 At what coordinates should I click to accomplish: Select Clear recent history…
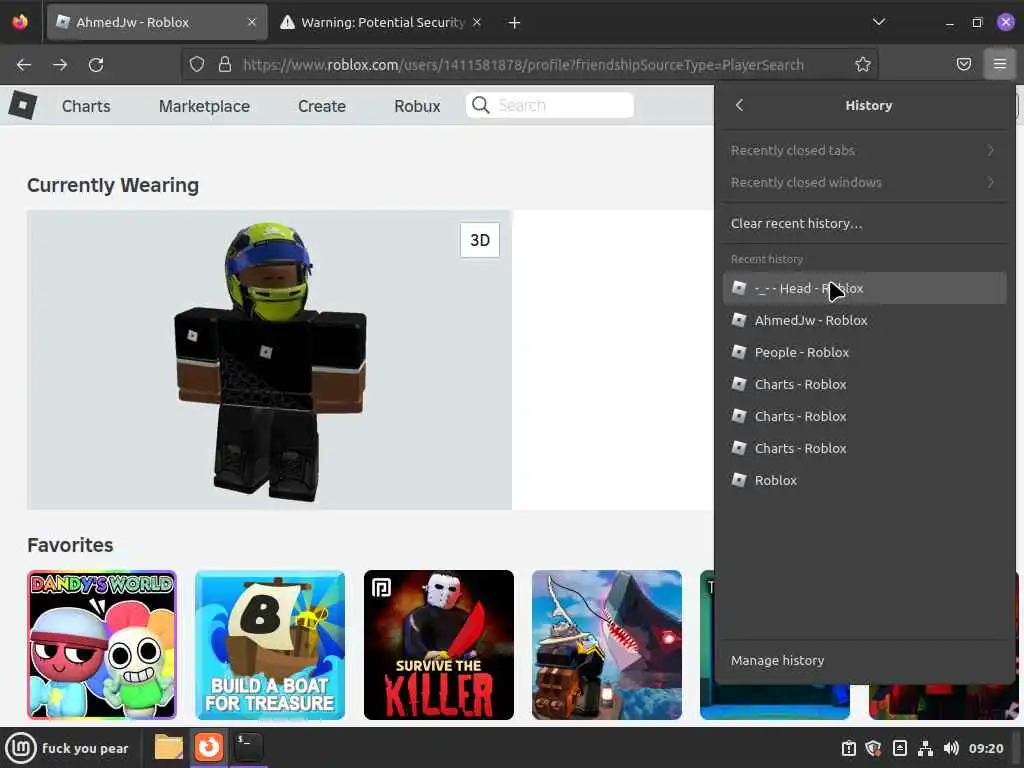click(864, 223)
